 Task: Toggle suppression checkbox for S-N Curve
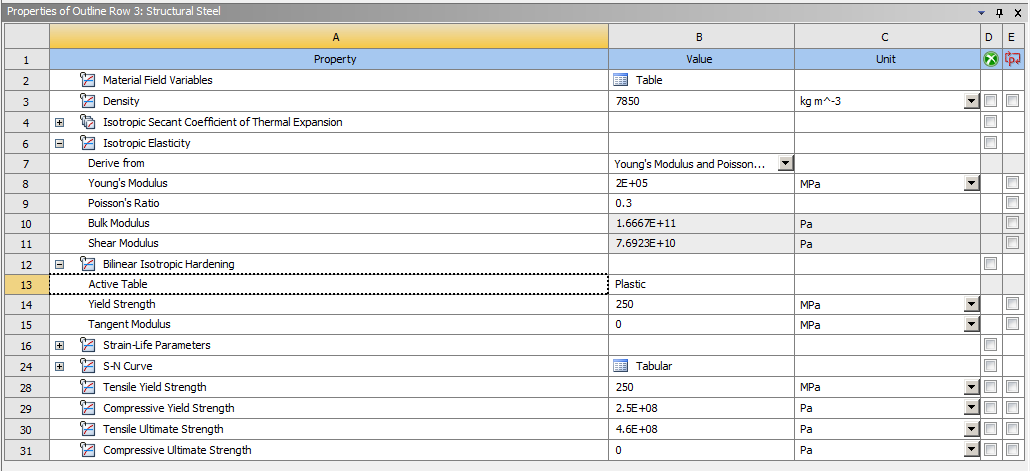991,366
